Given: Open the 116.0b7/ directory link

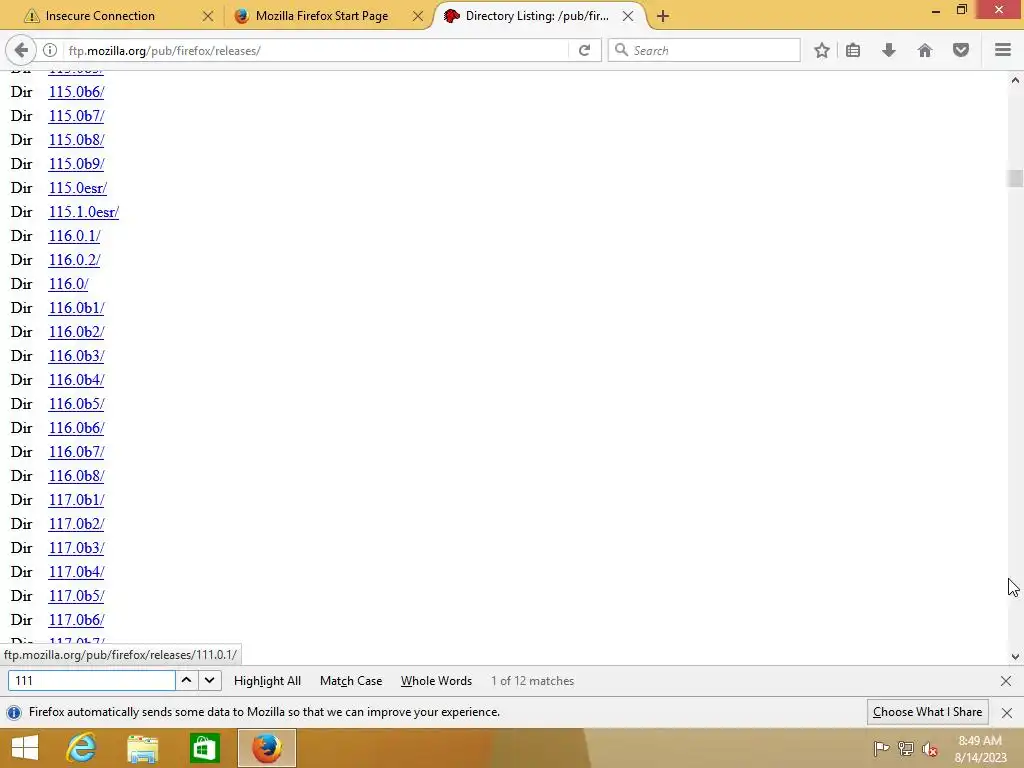Looking at the screenshot, I should (x=76, y=452).
